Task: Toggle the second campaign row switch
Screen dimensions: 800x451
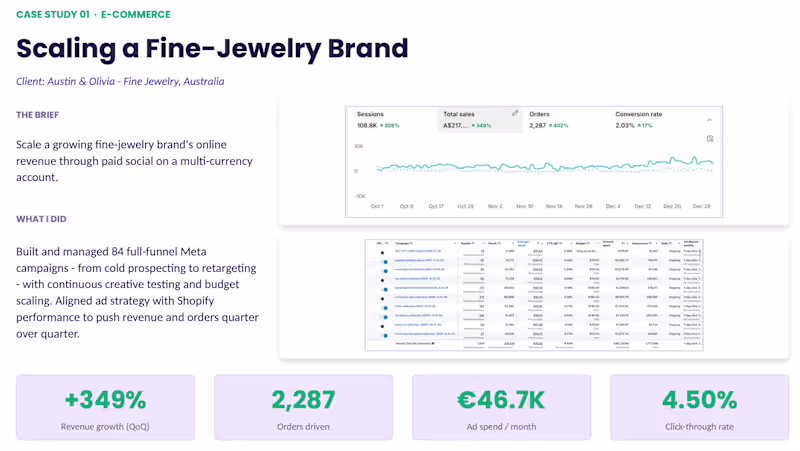Action: coord(385,262)
